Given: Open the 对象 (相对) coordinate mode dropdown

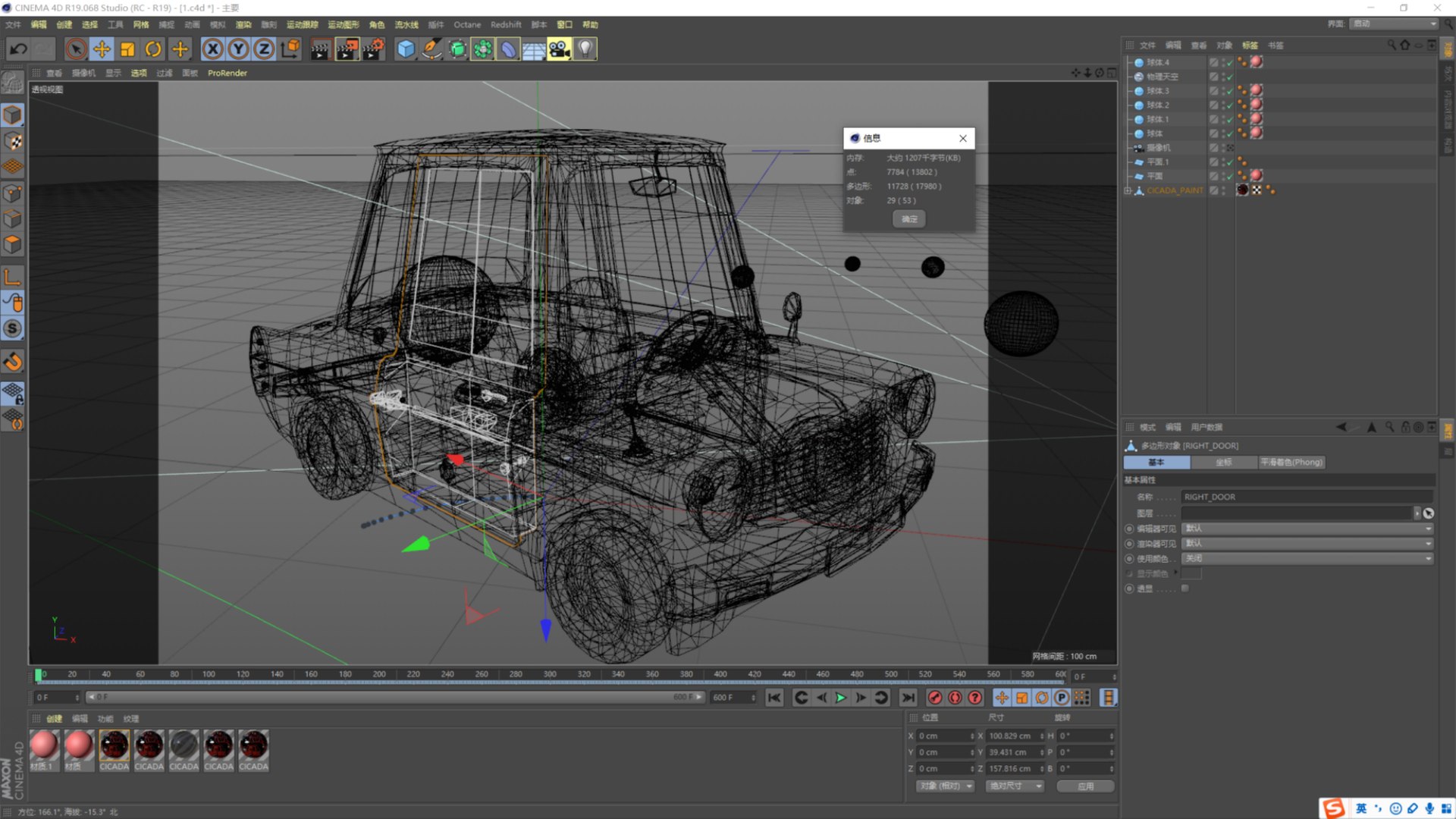Looking at the screenshot, I should pyautogui.click(x=945, y=786).
